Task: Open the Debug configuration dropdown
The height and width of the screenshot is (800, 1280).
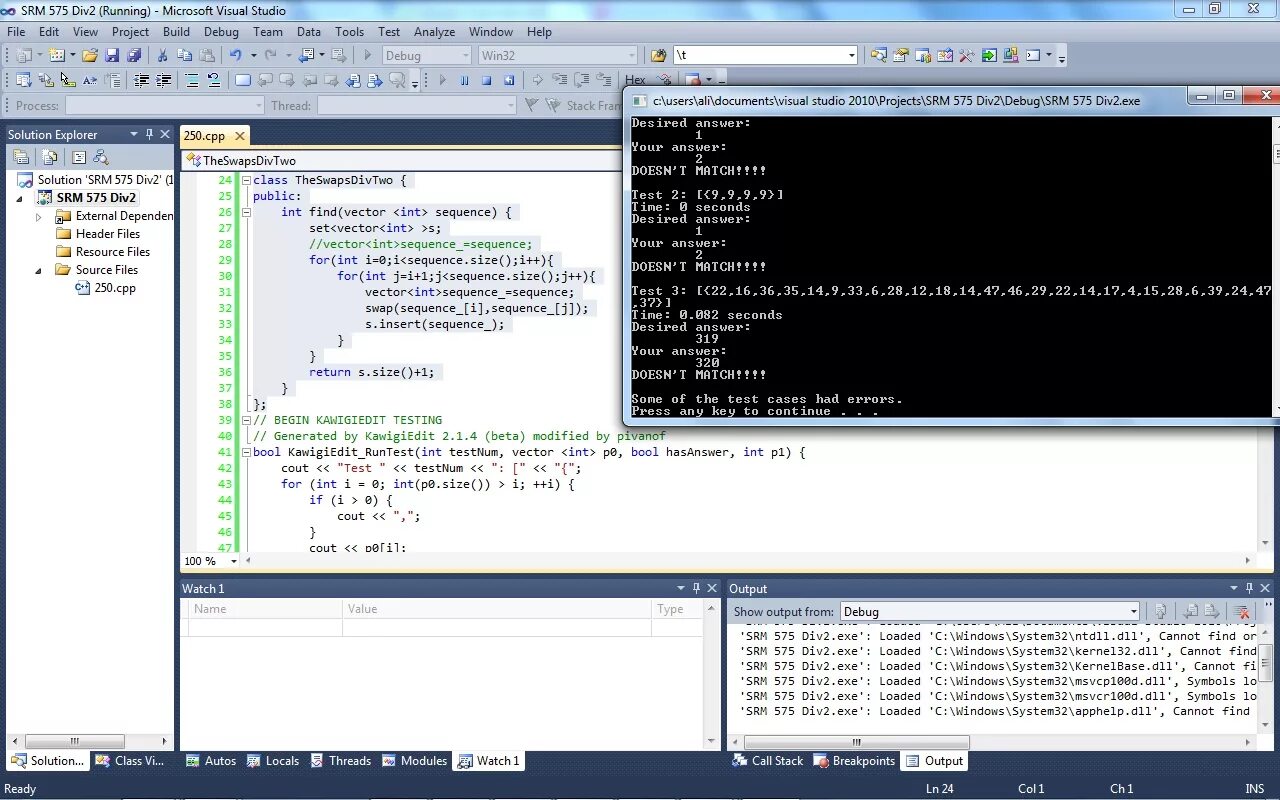Action: 465,55
